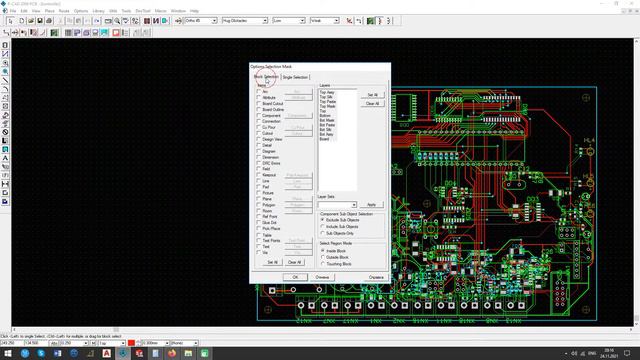
Task: Open the Route menu
Action: pos(64,11)
